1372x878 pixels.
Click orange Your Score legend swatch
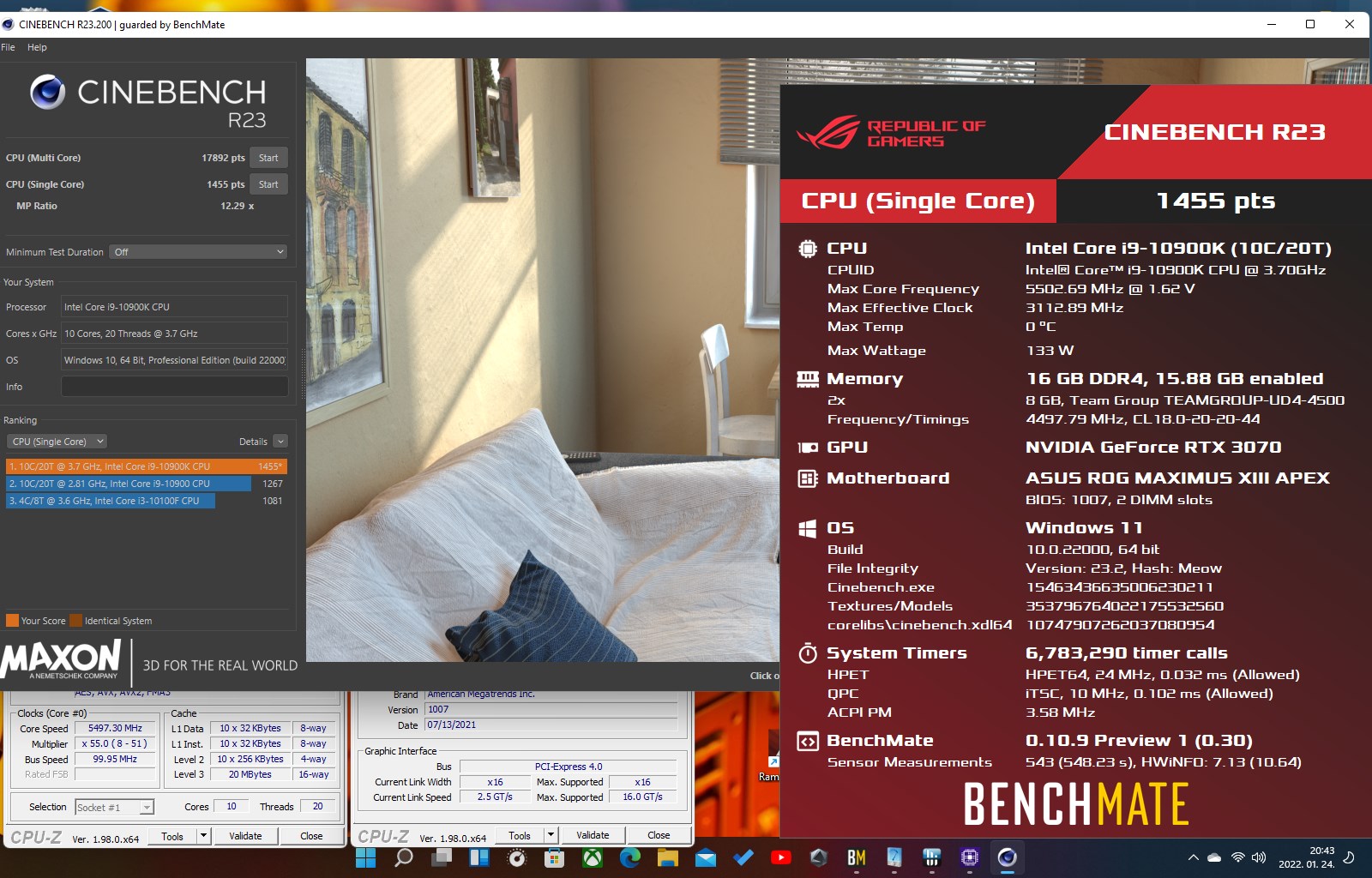pyautogui.click(x=12, y=621)
